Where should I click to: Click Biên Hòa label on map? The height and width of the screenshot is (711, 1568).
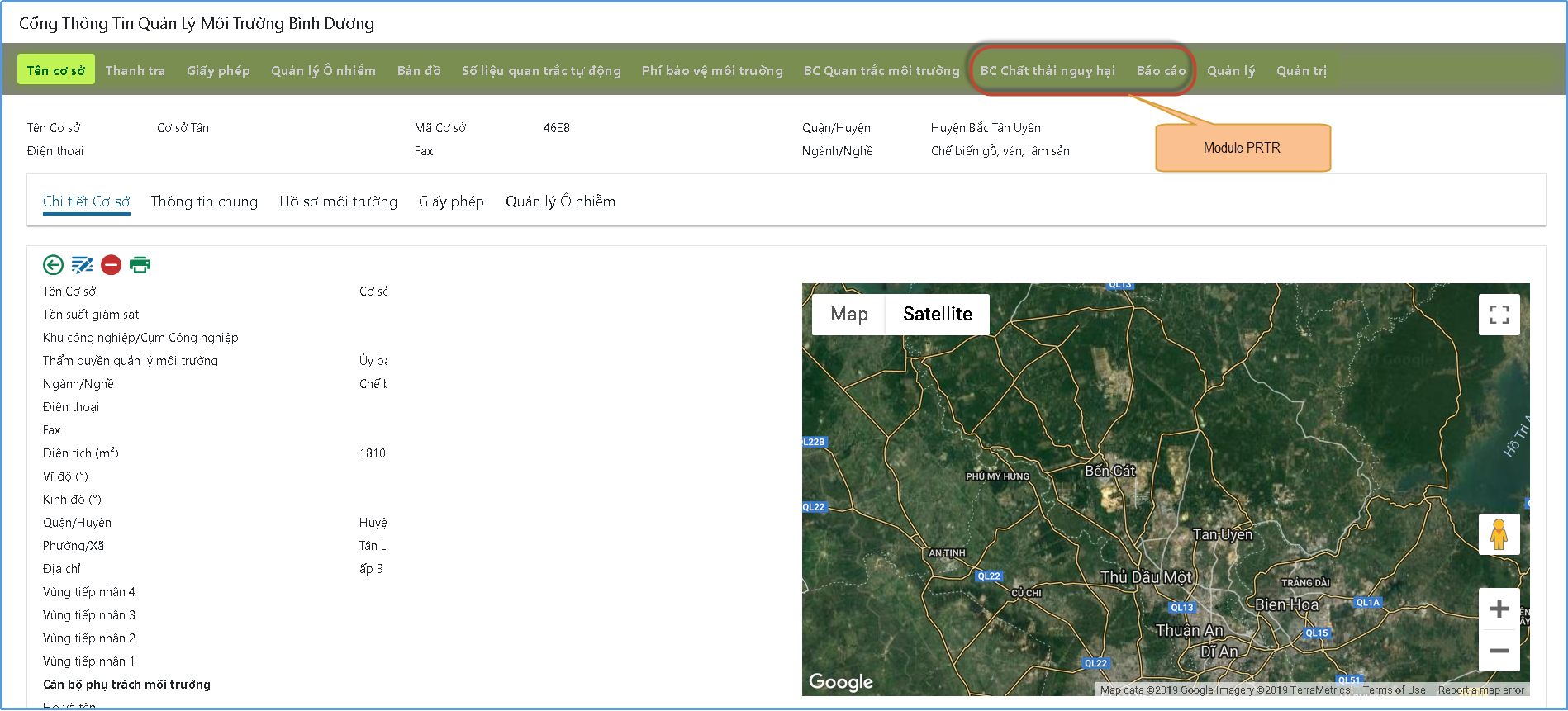(x=1286, y=604)
